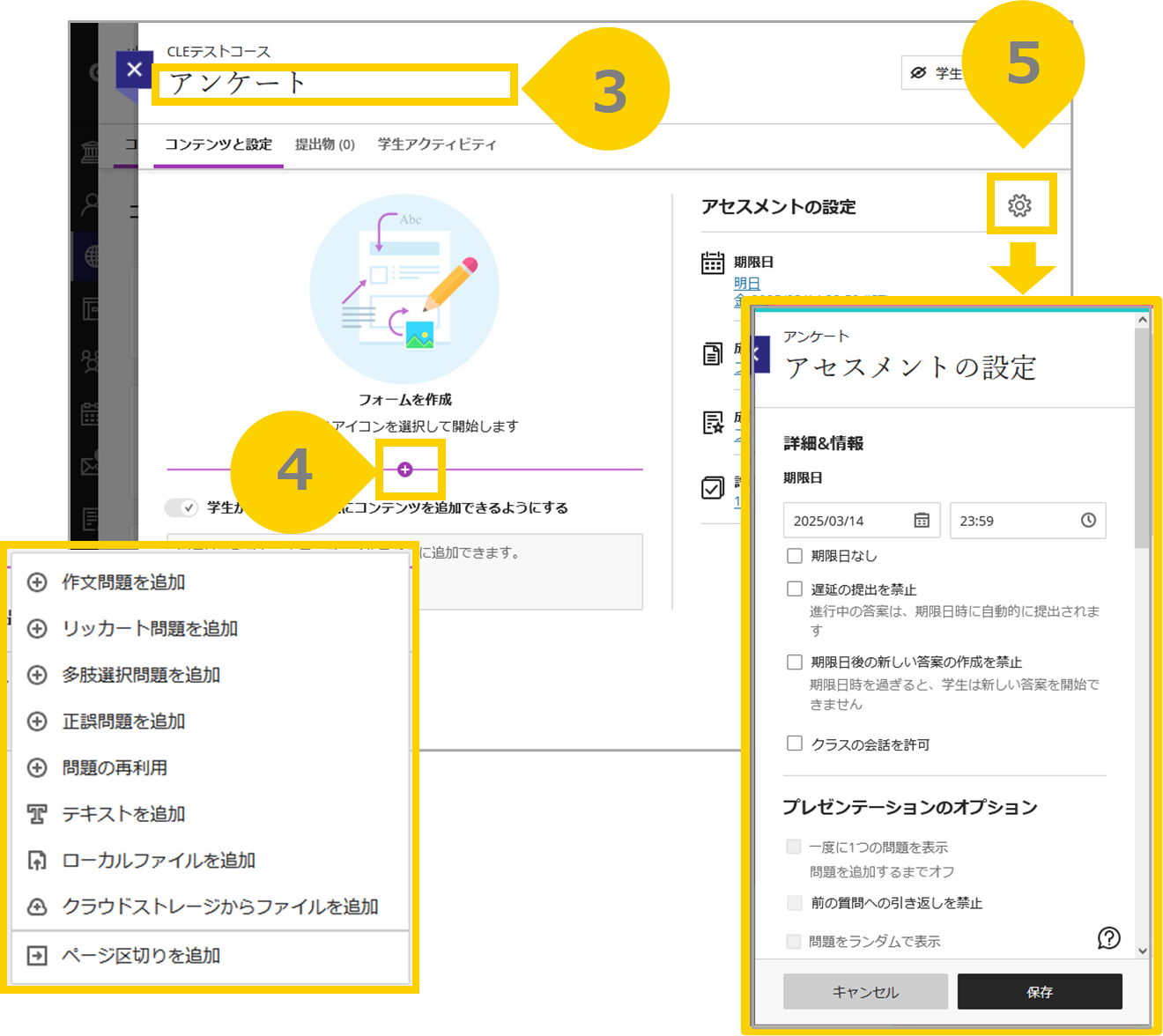Image resolution: width=1163 pixels, height=1036 pixels.
Task: Choose 正誤問題を追加
Action: coord(210,721)
